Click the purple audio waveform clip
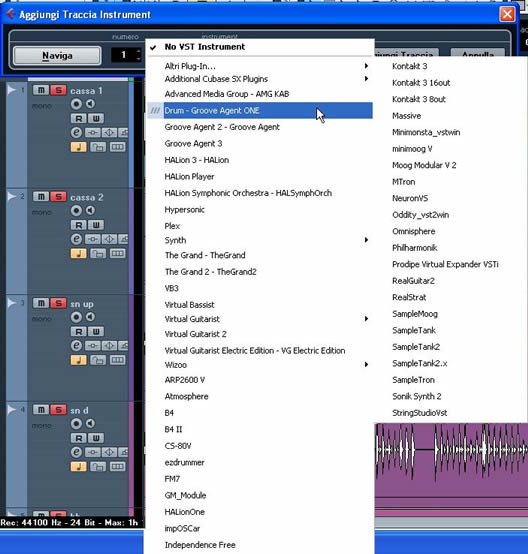This screenshot has height=554, width=528. click(x=451, y=459)
